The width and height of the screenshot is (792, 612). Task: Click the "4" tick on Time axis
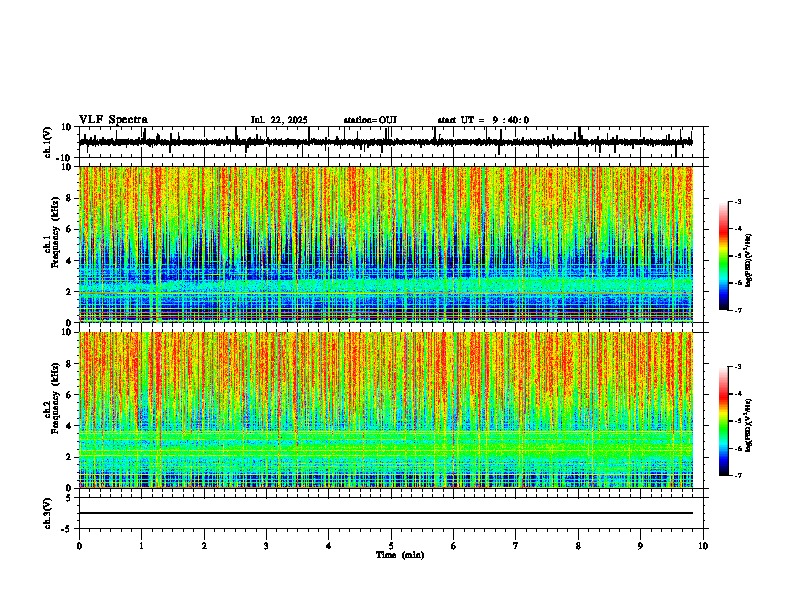pyautogui.click(x=329, y=546)
